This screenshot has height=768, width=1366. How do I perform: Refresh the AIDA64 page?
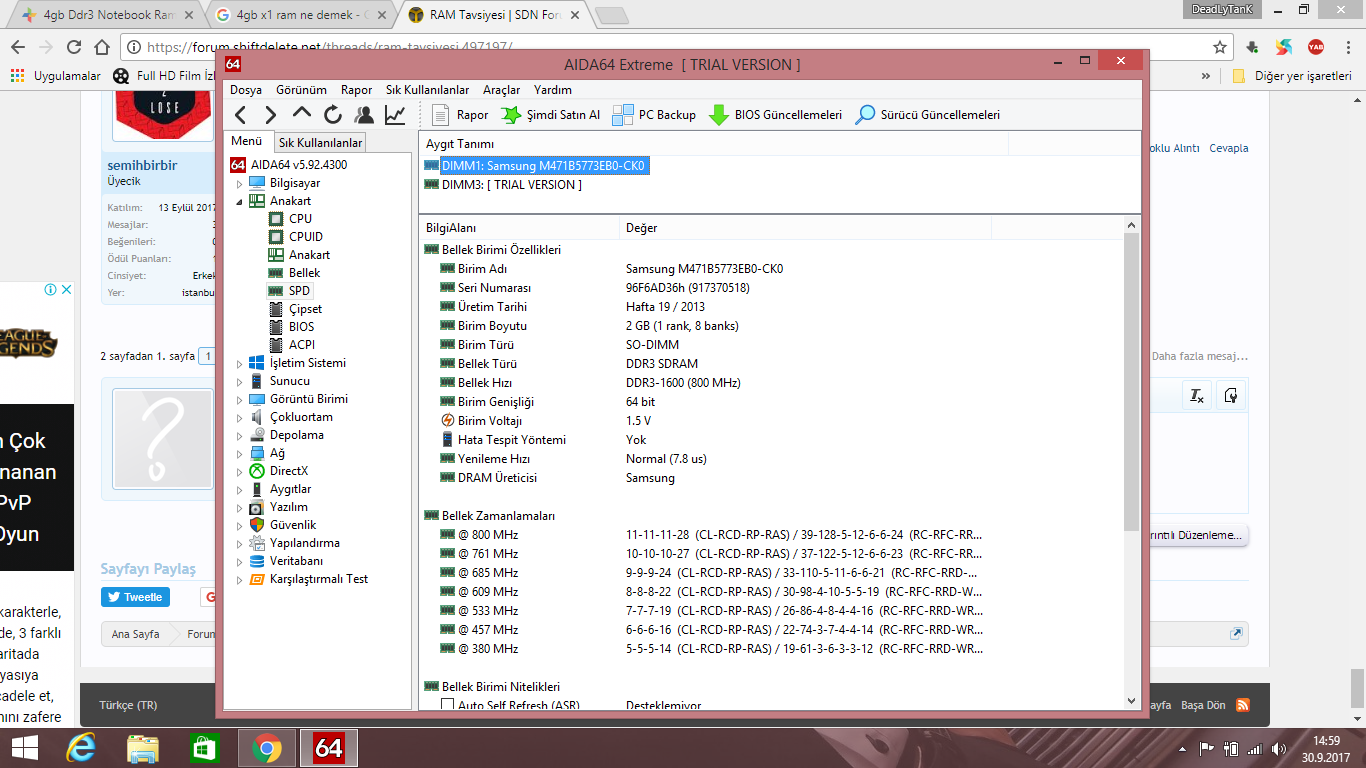[x=333, y=115]
